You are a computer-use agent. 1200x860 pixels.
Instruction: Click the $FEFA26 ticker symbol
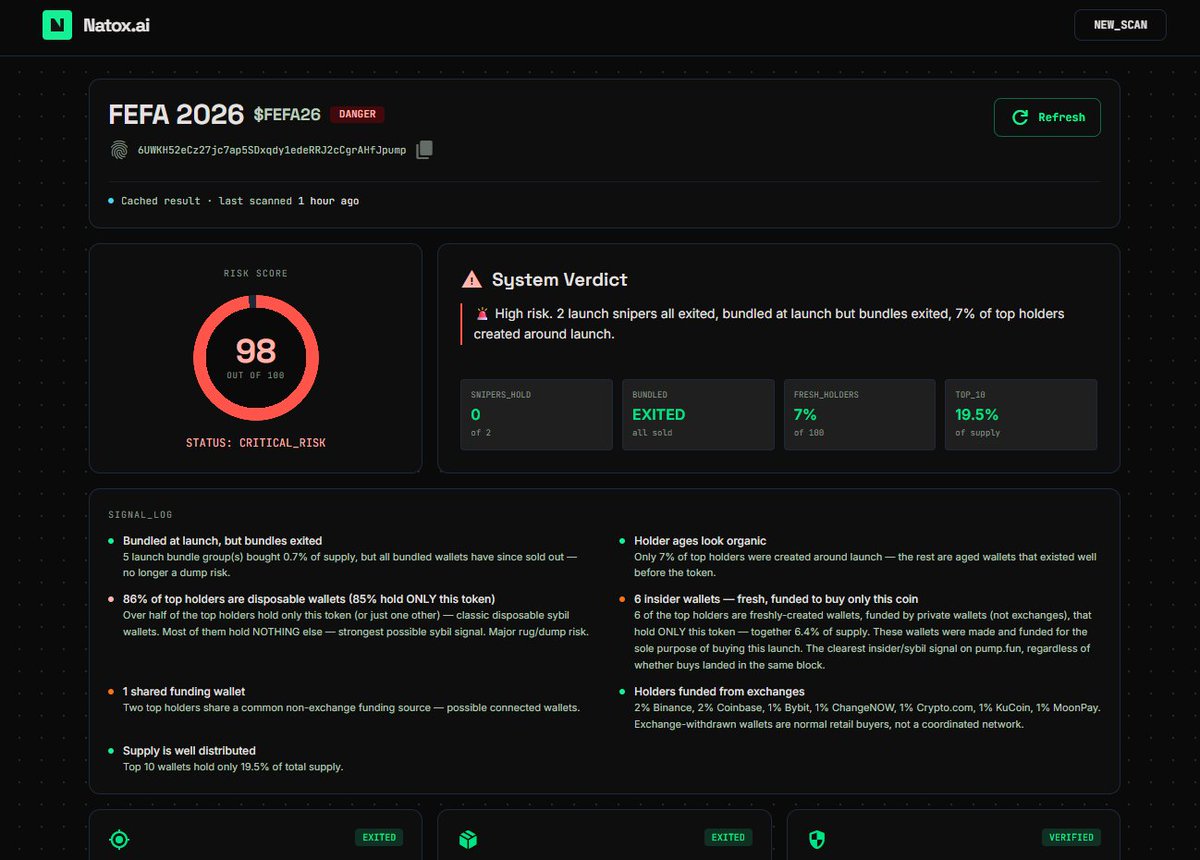pyautogui.click(x=287, y=114)
